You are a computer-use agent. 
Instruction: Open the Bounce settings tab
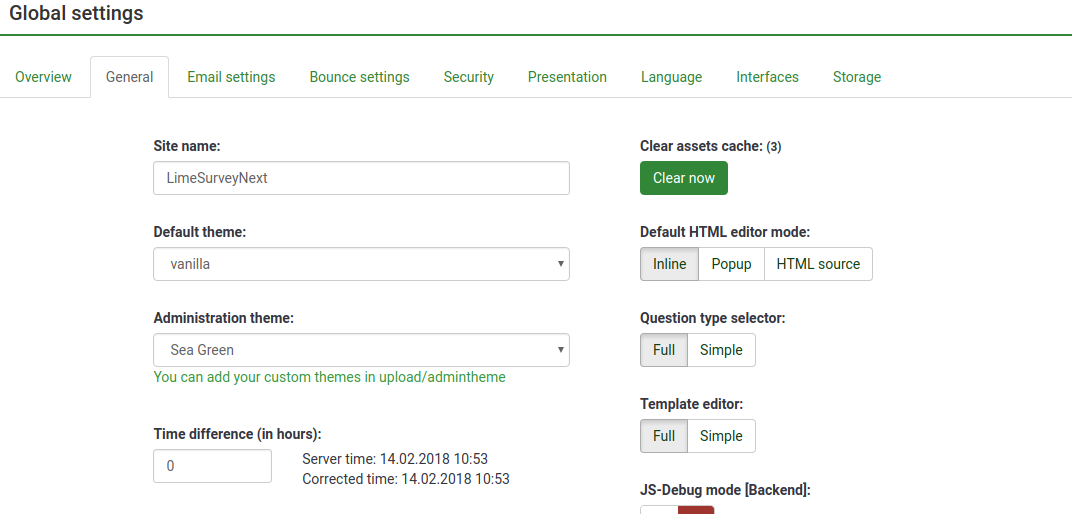[x=359, y=77]
